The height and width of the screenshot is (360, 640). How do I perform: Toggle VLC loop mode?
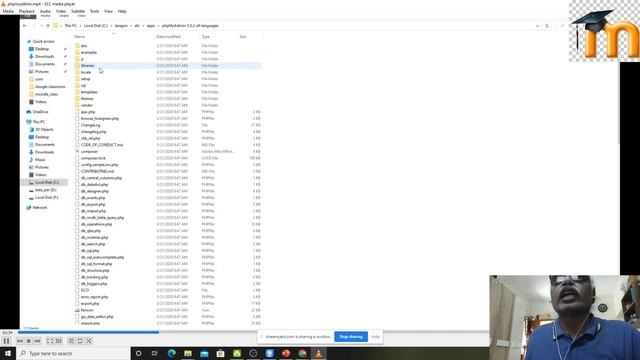[x=80, y=341]
